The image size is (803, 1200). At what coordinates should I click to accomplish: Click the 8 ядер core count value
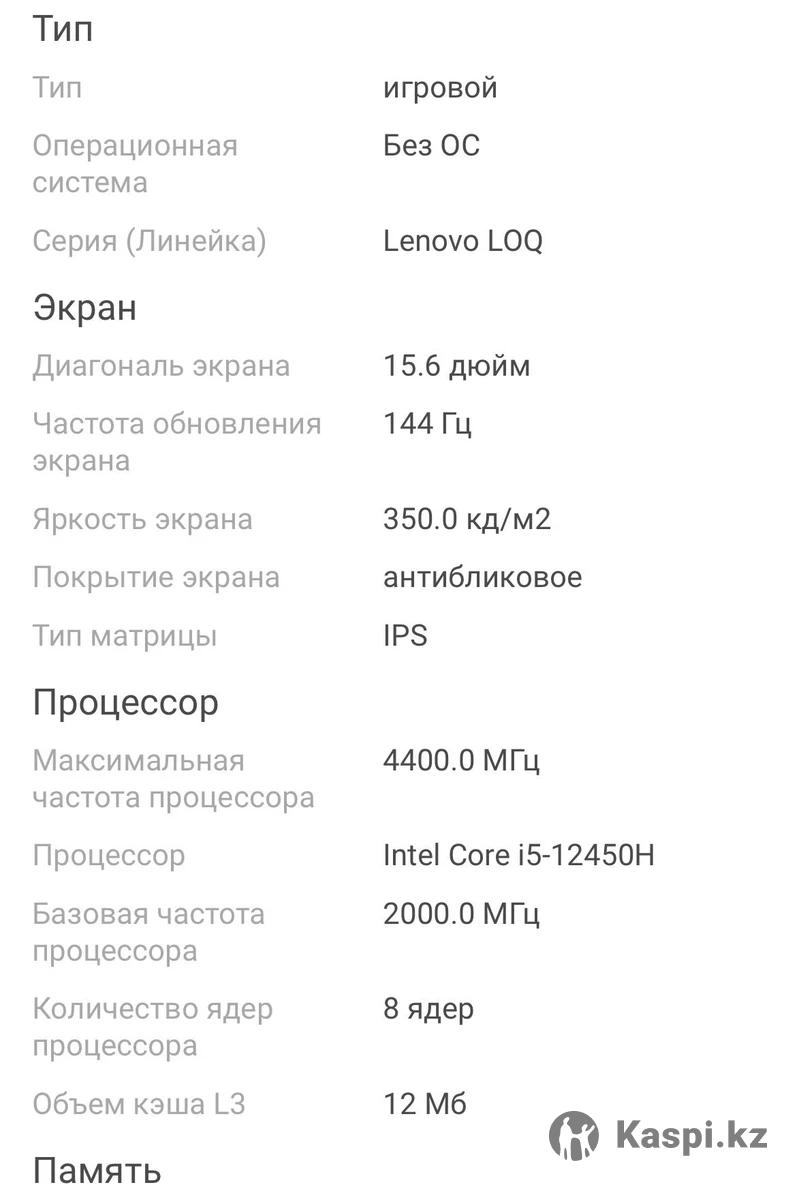click(429, 1010)
